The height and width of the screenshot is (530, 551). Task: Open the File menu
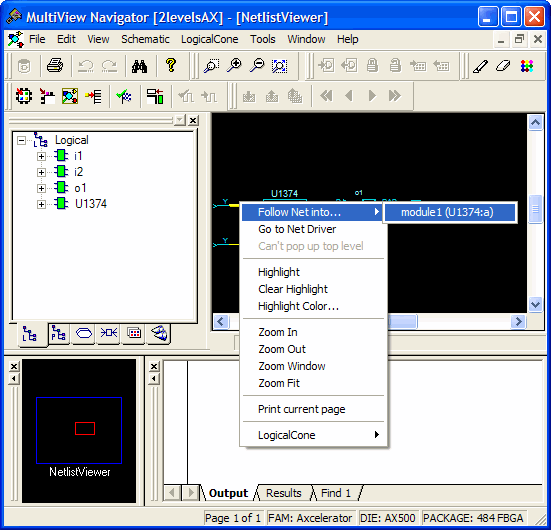(37, 39)
